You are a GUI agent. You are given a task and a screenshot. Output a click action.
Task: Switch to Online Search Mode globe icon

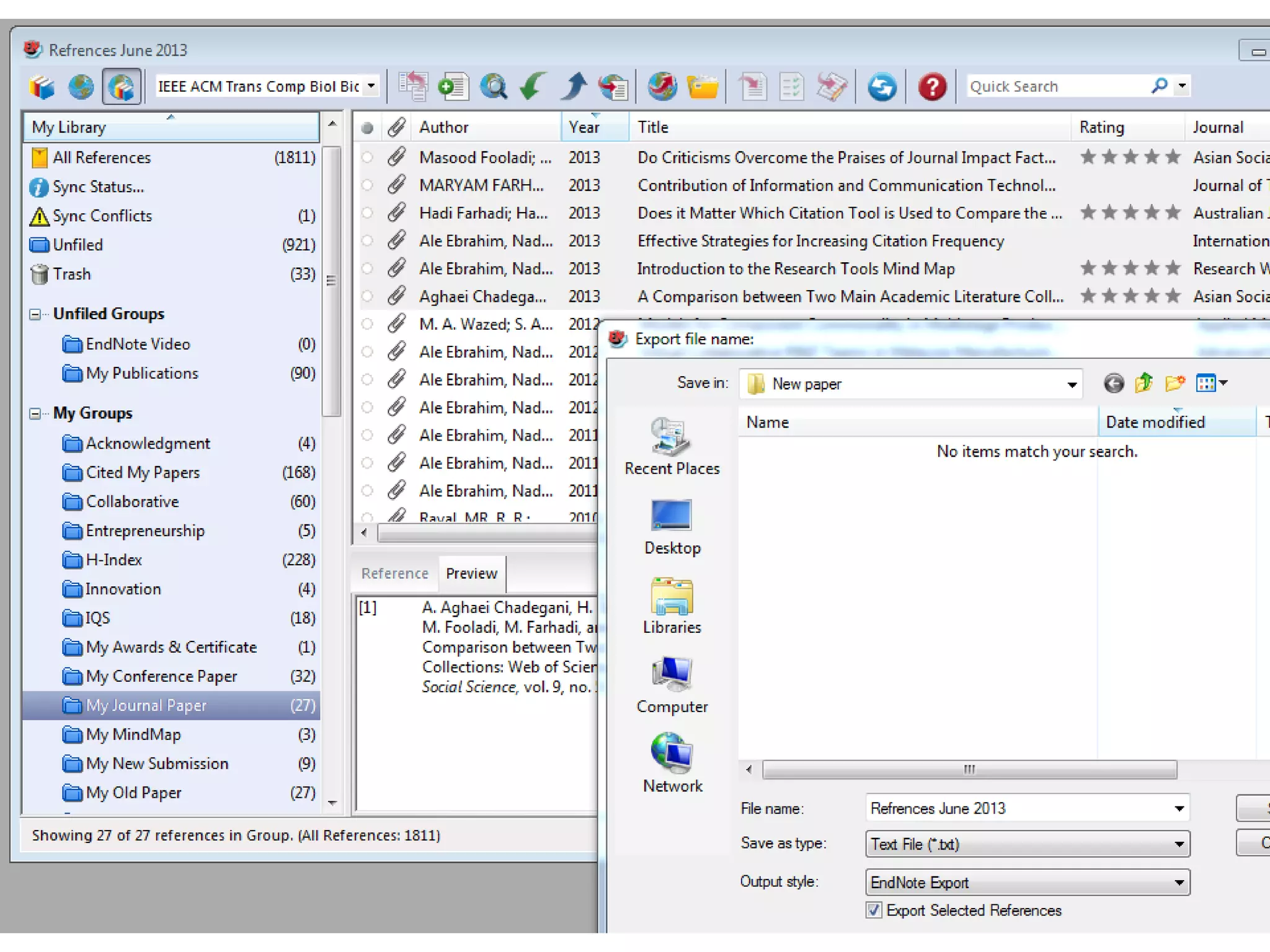click(81, 86)
